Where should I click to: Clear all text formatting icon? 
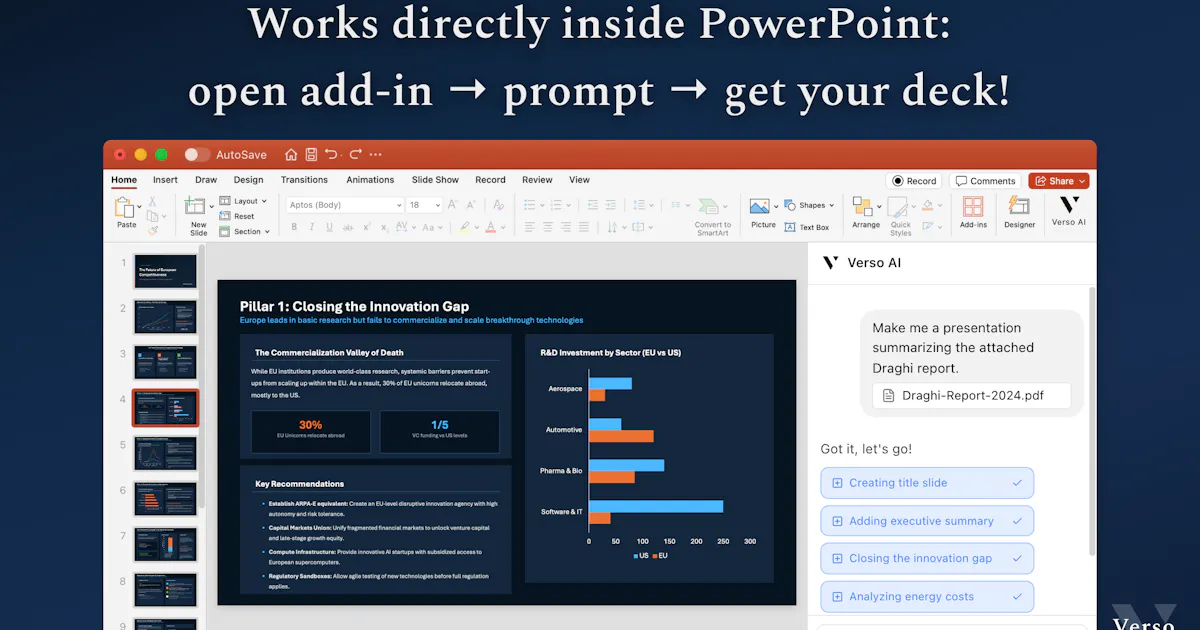click(498, 205)
